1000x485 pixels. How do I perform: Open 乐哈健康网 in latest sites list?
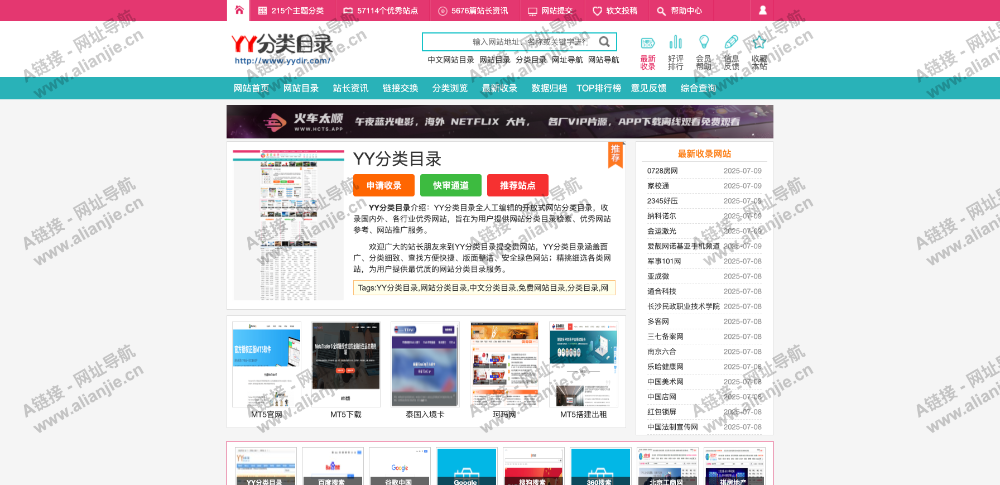click(x=665, y=366)
